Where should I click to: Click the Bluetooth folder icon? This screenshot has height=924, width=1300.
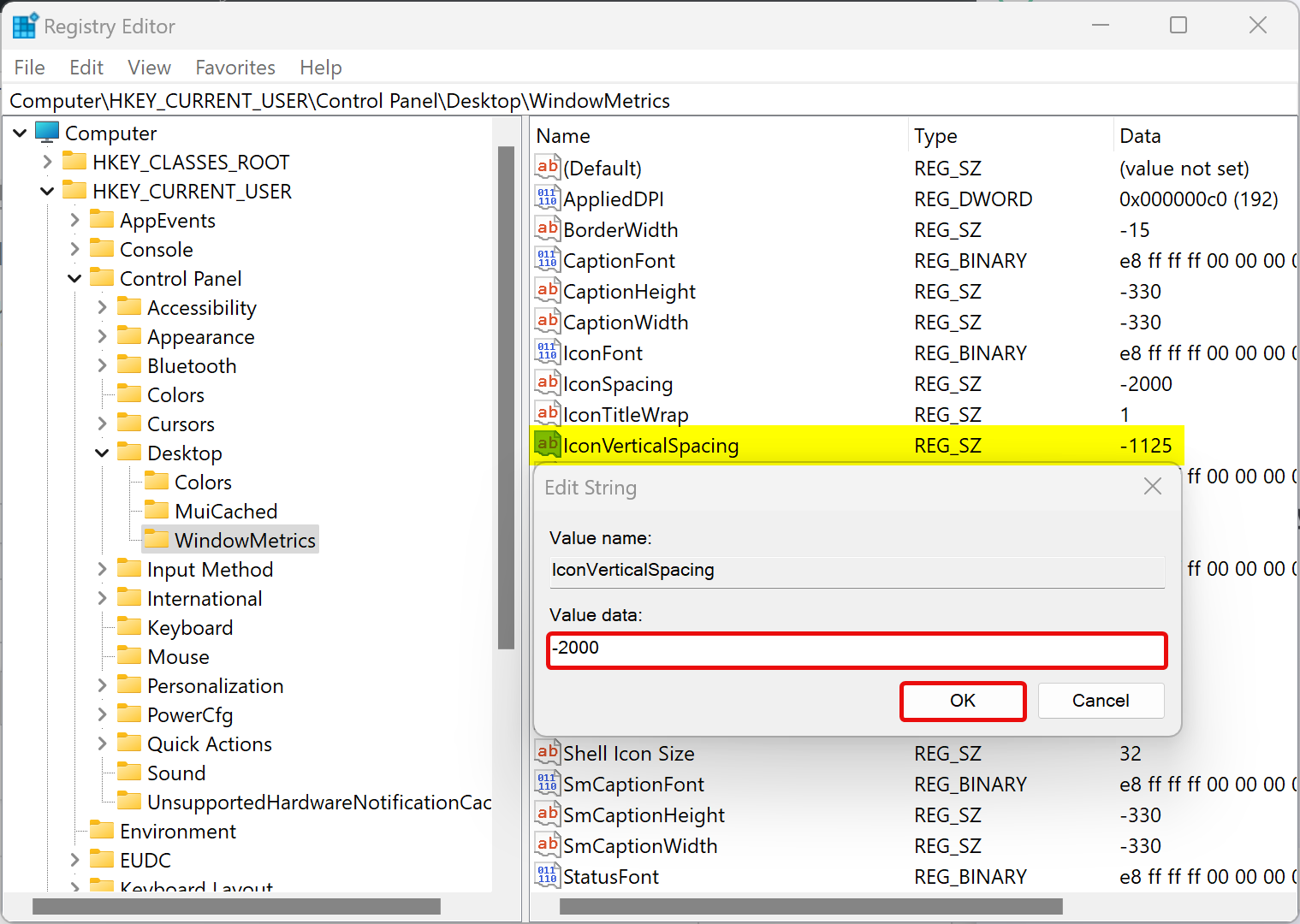(130, 364)
